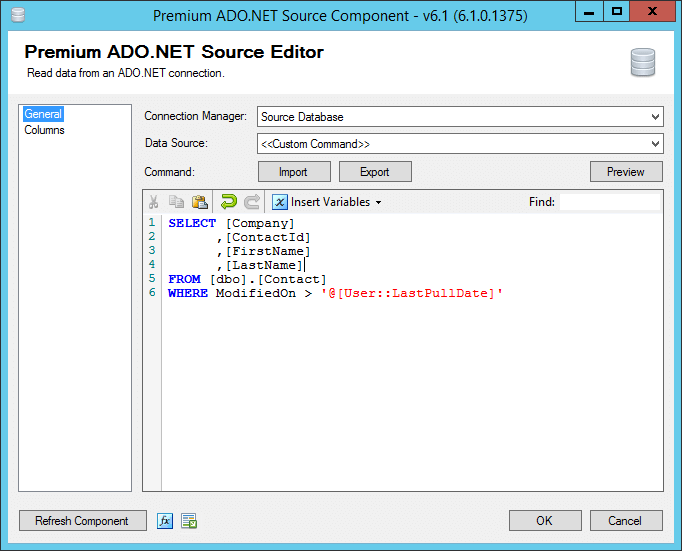Minimize the Source Component window
Viewport: 682px width, 551px height.
click(x=589, y=11)
